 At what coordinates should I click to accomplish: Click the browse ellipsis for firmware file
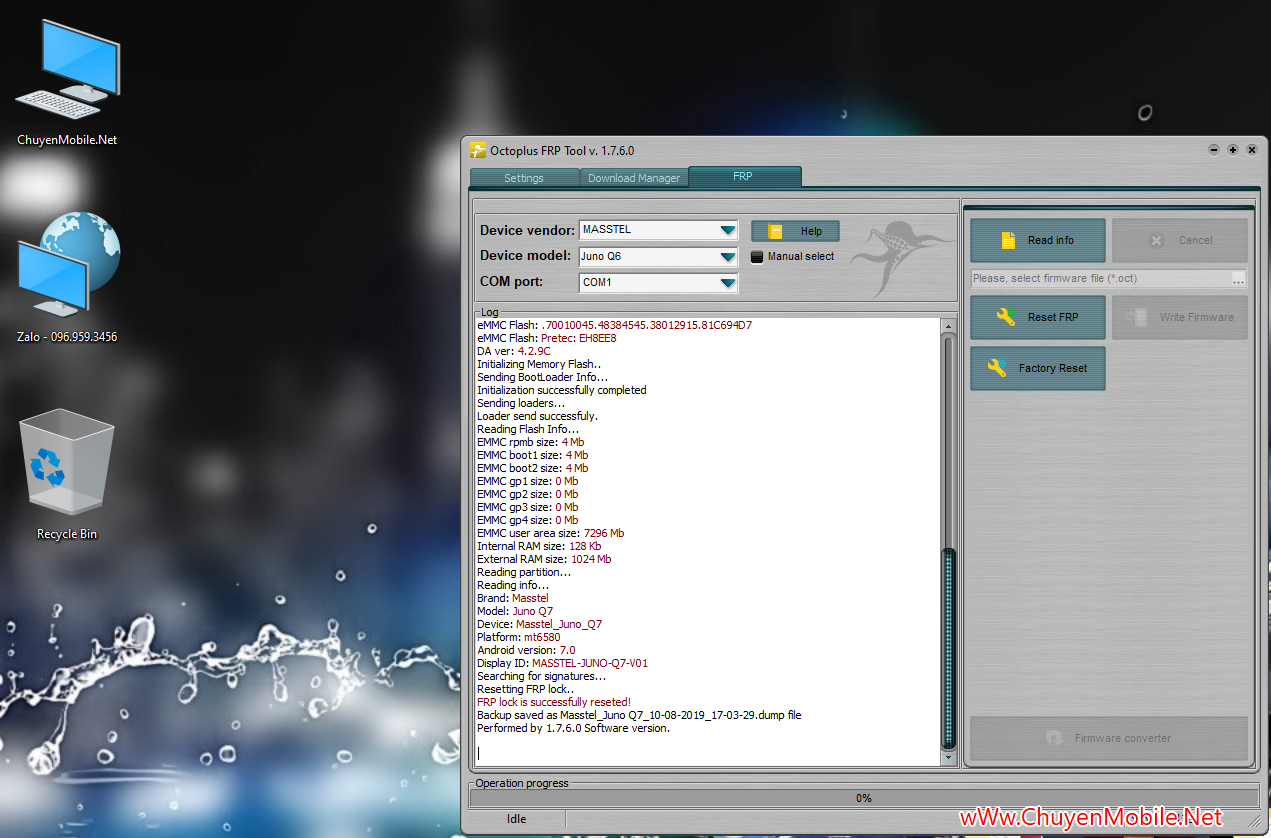(x=1239, y=279)
